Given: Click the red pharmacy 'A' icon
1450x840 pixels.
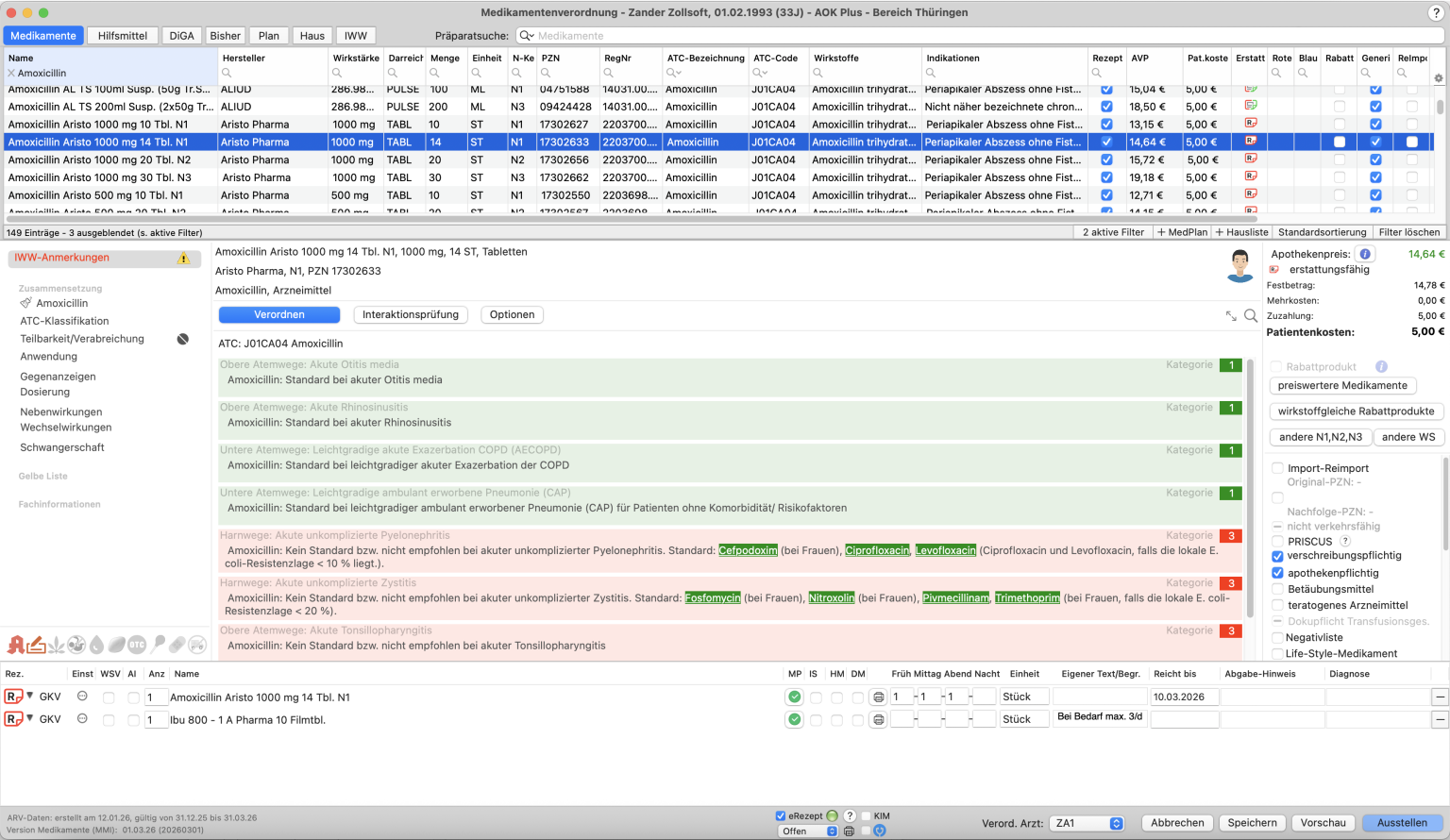Looking at the screenshot, I should coord(16,645).
